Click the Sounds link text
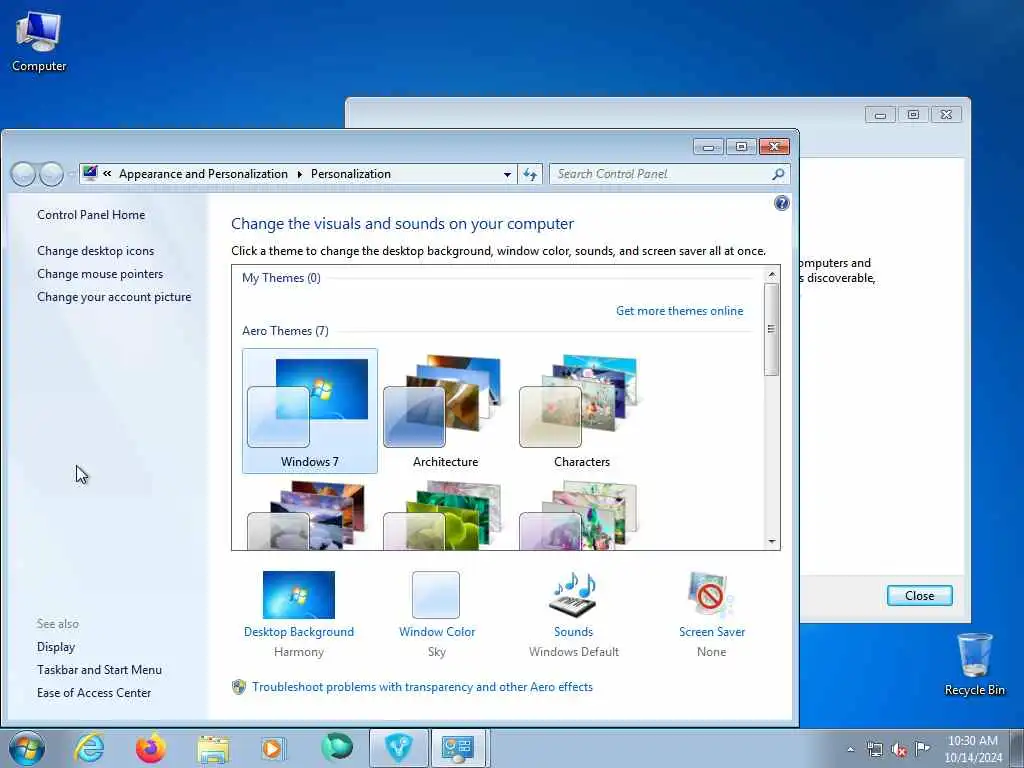 click(x=573, y=632)
